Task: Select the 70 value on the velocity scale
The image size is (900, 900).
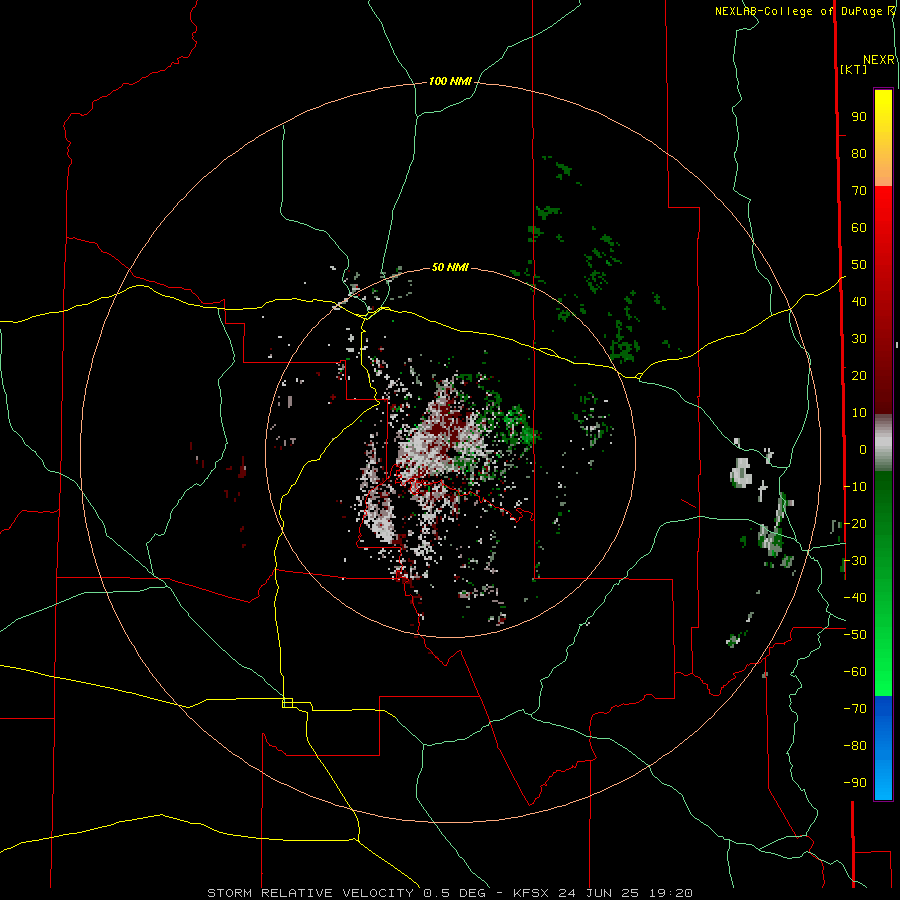Action: coord(859,191)
